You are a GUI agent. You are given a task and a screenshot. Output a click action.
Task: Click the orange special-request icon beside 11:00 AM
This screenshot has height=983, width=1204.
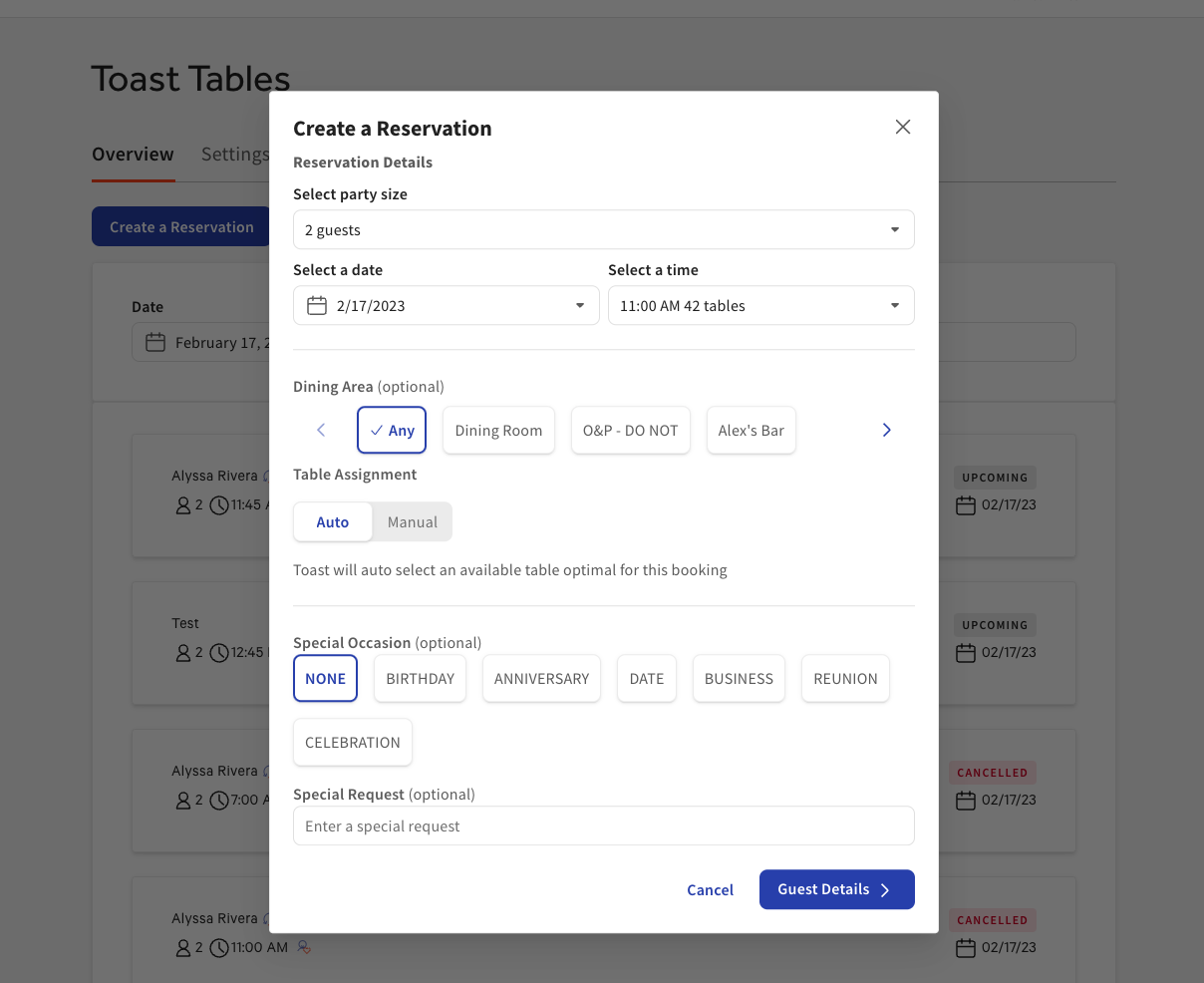(303, 947)
